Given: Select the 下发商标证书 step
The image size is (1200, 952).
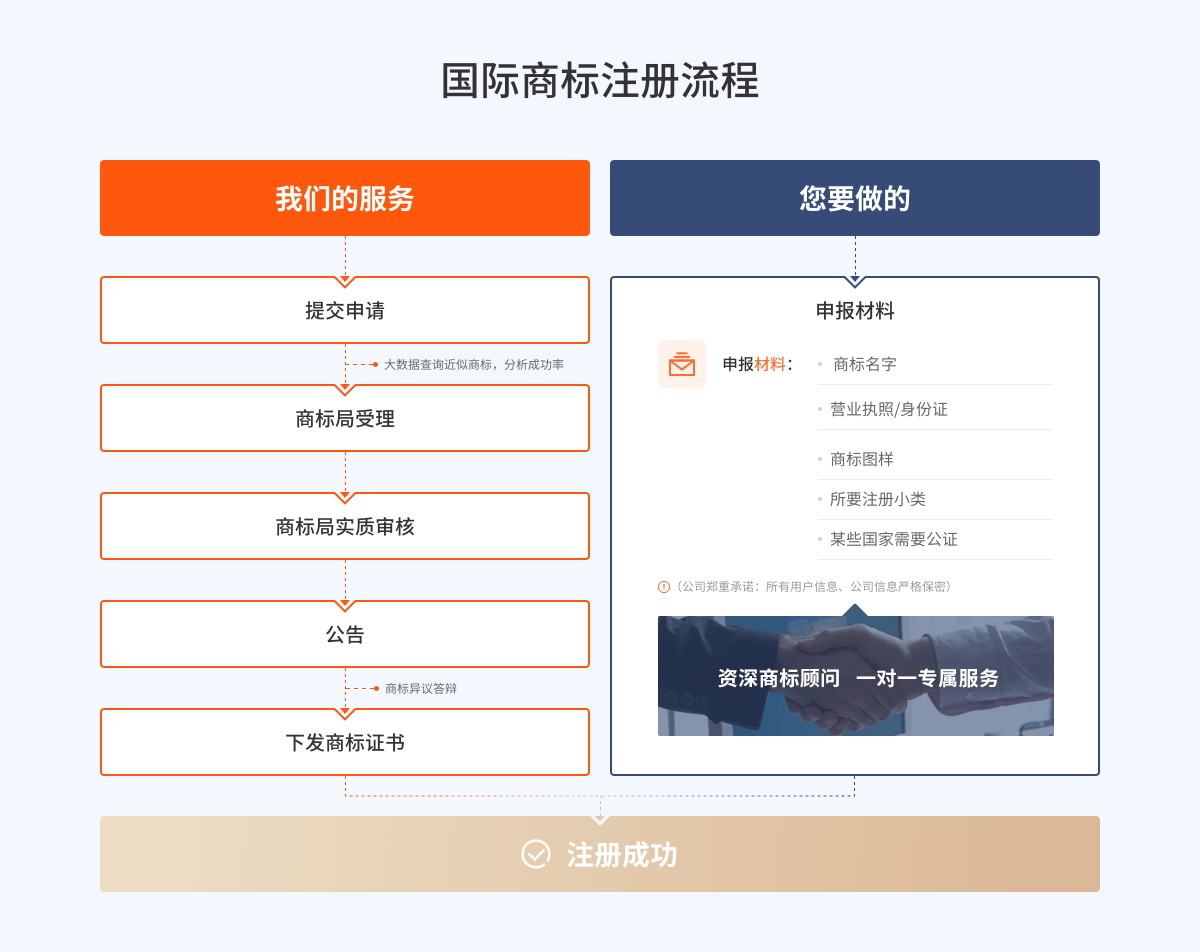Looking at the screenshot, I should 345,743.
